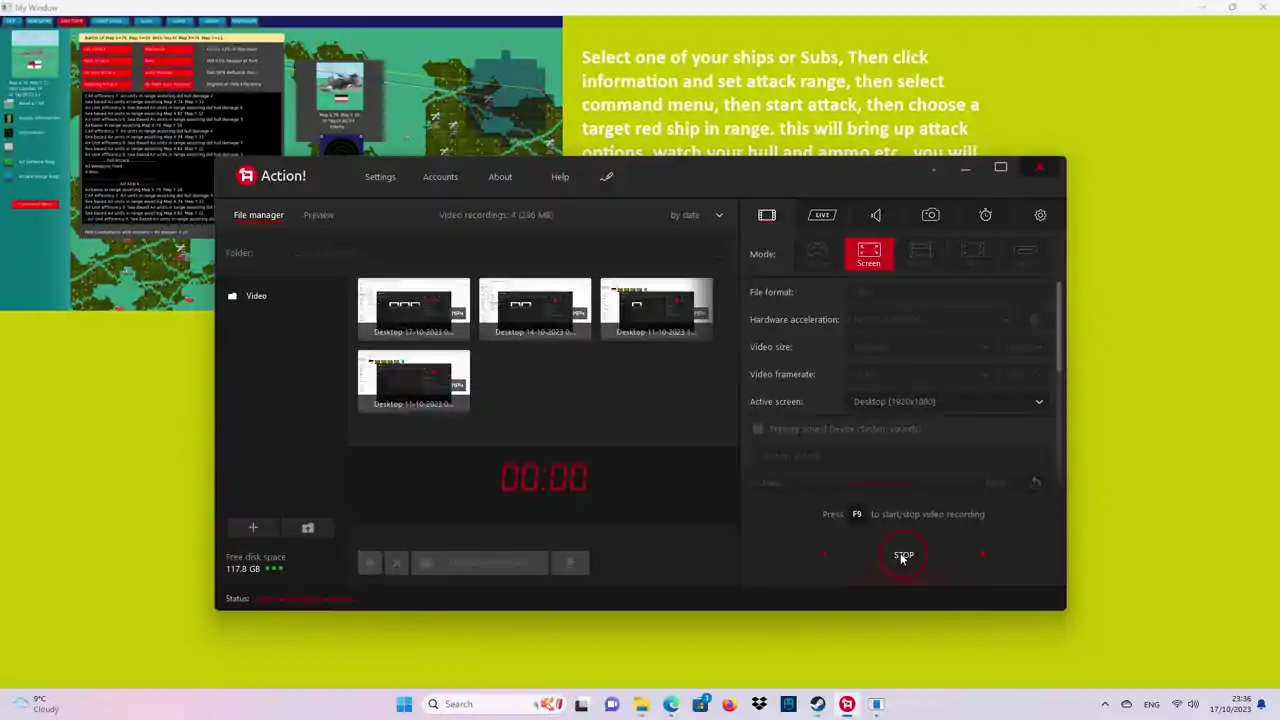Click the pen drawing icon near Help

pos(606,177)
